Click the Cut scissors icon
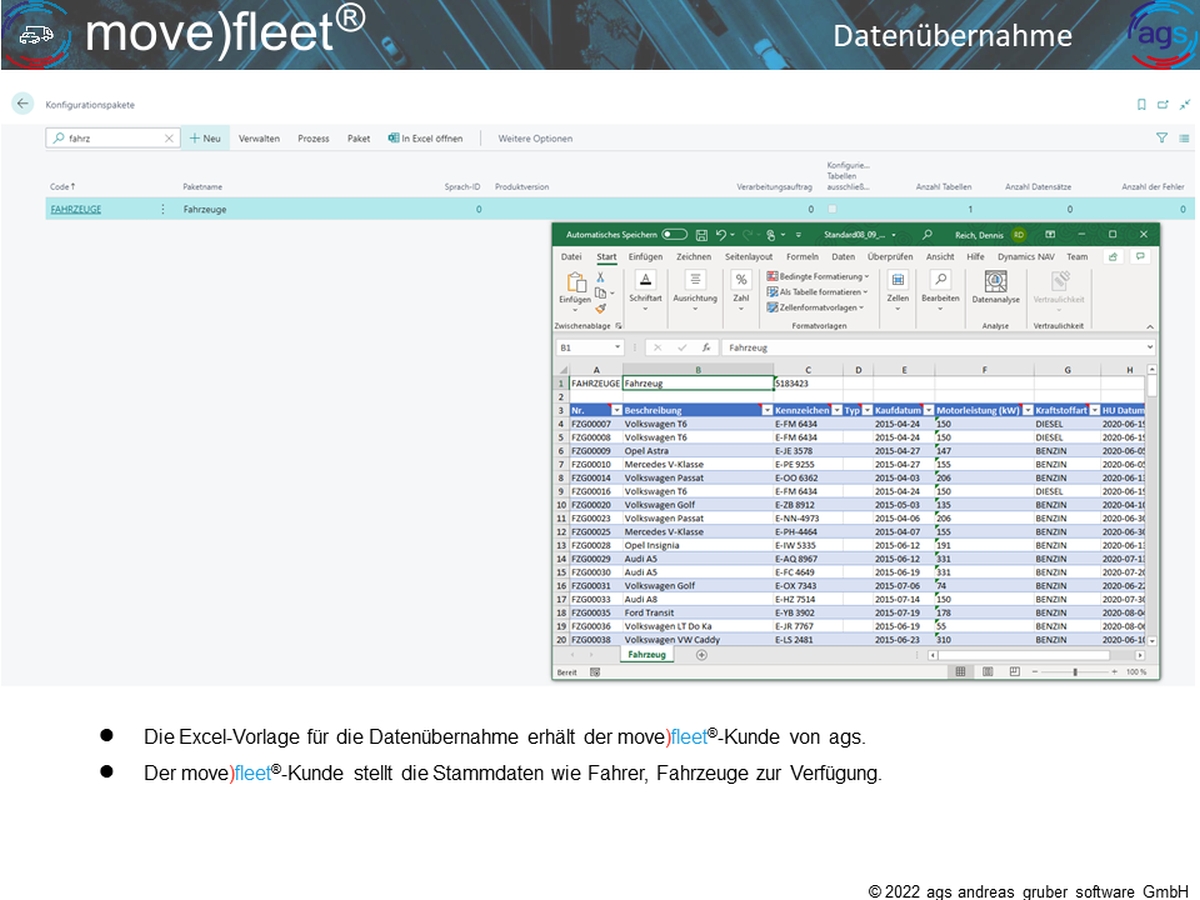Viewport: 1200px width, 900px height. click(601, 278)
